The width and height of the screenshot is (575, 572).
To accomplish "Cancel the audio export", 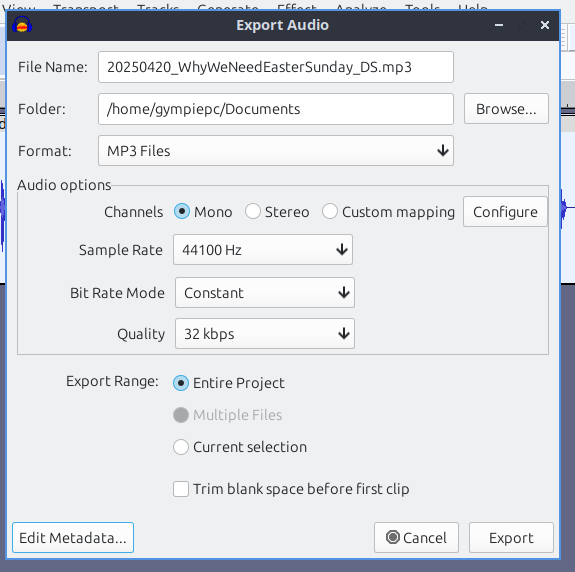I will pos(416,538).
